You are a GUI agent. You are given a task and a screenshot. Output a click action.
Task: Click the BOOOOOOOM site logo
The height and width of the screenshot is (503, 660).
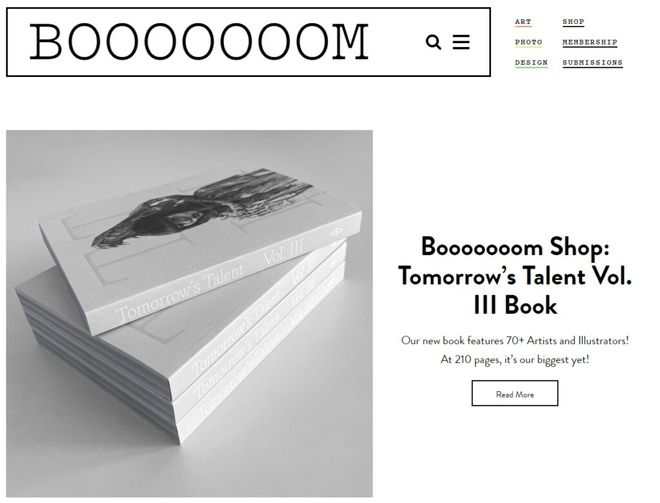[199, 42]
